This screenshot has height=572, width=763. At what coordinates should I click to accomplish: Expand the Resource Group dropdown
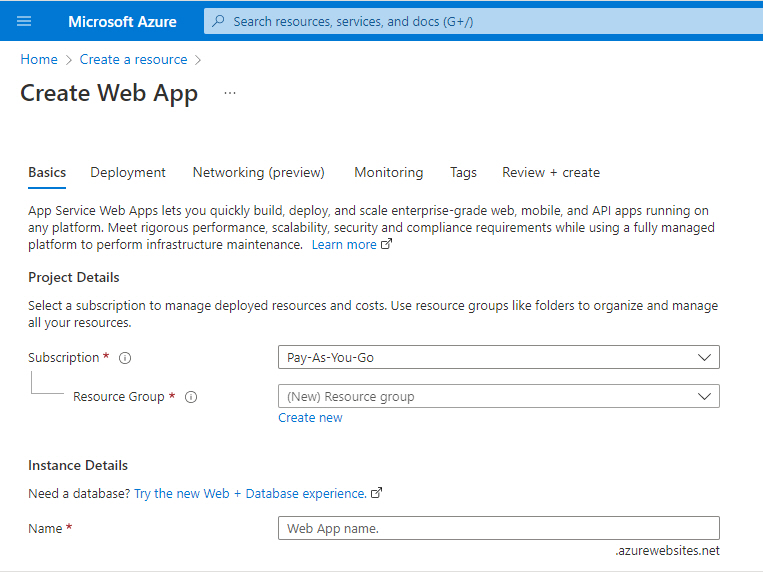pyautogui.click(x=499, y=396)
